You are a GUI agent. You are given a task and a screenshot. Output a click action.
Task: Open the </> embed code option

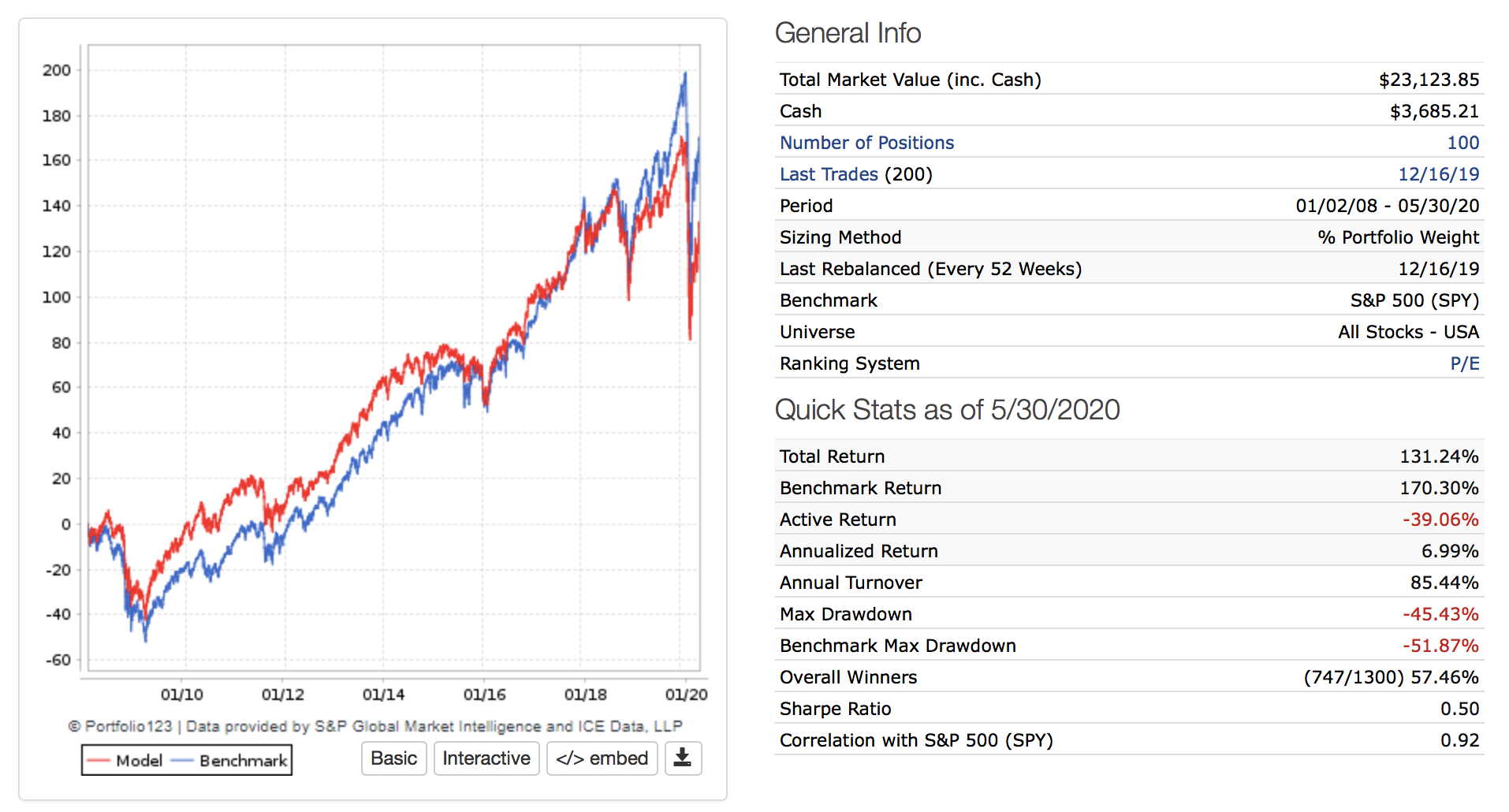tap(602, 758)
